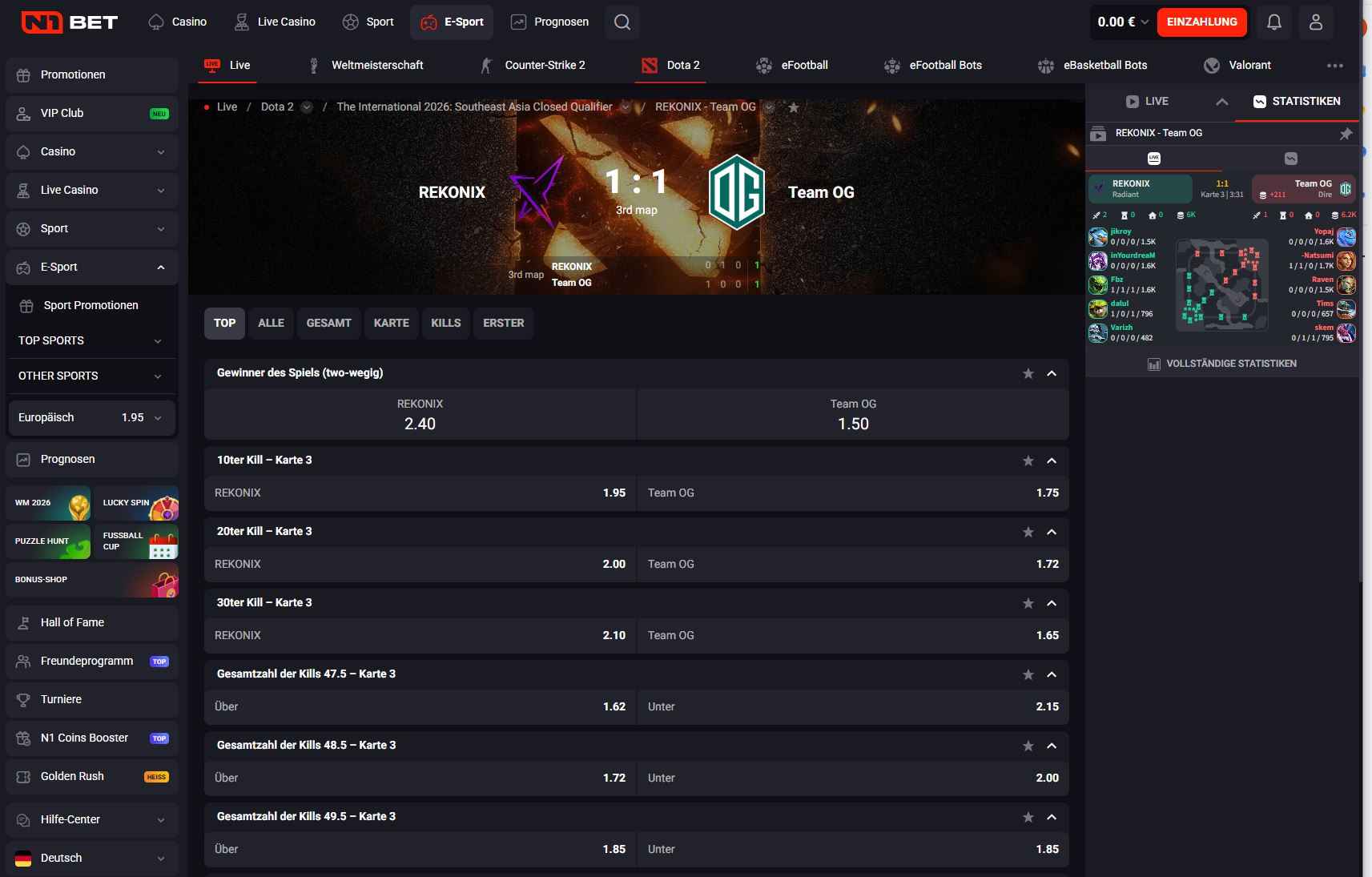Open the user profile icon
Screen dimensions: 1372x877
1316,22
